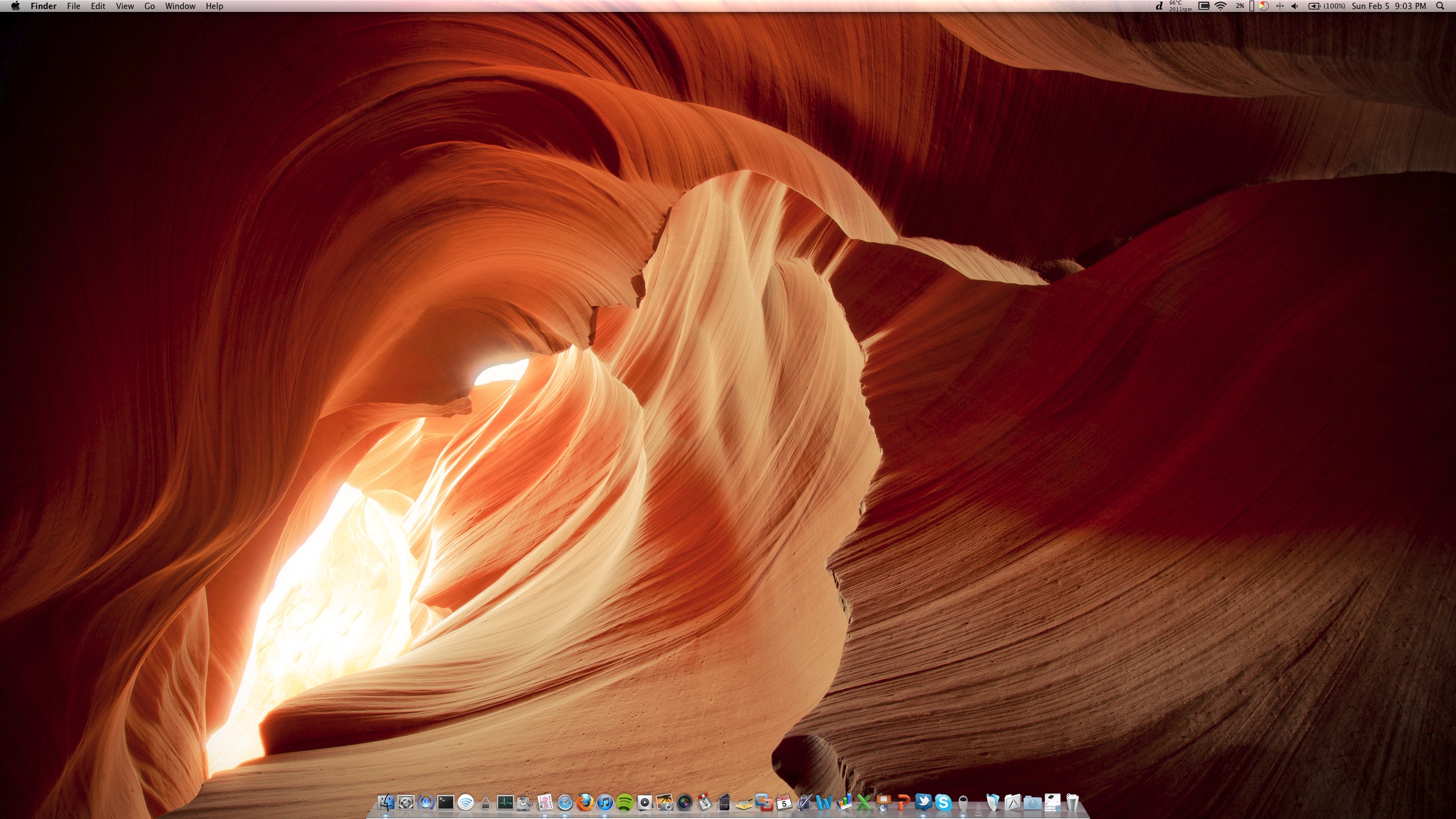Open the volume control in menu bar
The width and height of the screenshot is (1456, 819).
1294,6
